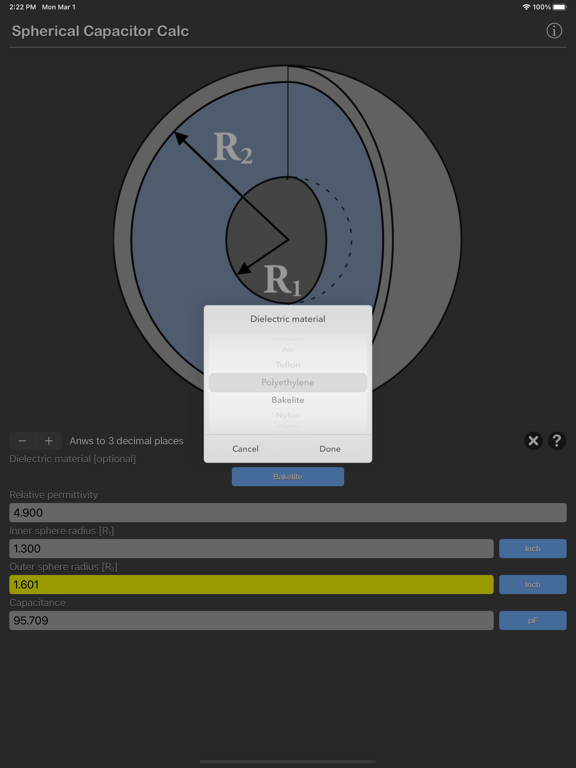Open the info icon at top right
576x768 pixels.
pyautogui.click(x=554, y=31)
